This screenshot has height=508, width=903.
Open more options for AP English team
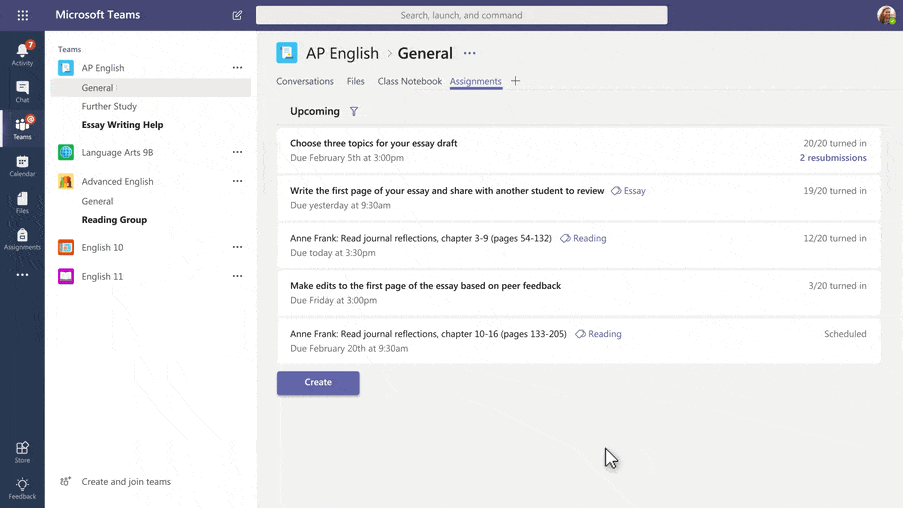[x=237, y=68]
